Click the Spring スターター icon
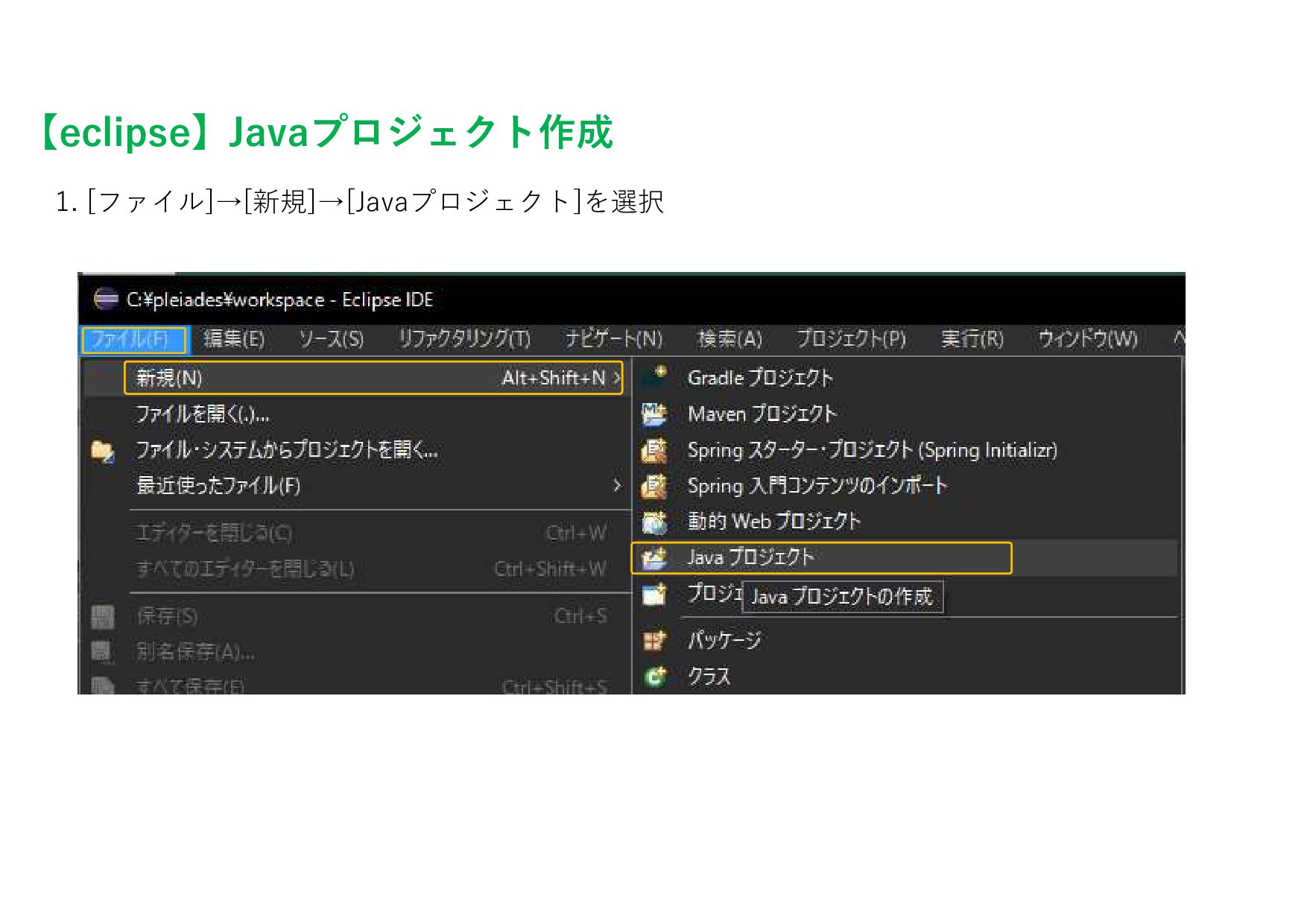Screen dimensions: 1307x924 pyautogui.click(x=654, y=450)
